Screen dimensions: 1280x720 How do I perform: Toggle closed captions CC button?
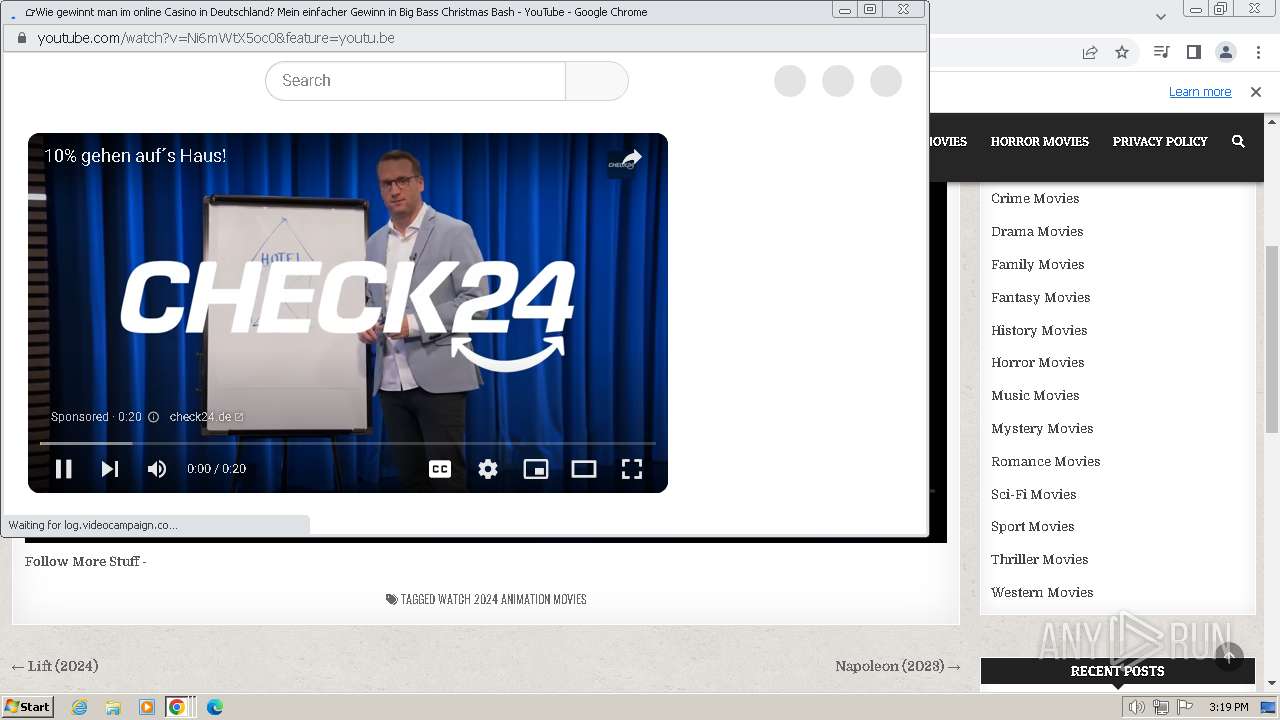click(x=440, y=469)
